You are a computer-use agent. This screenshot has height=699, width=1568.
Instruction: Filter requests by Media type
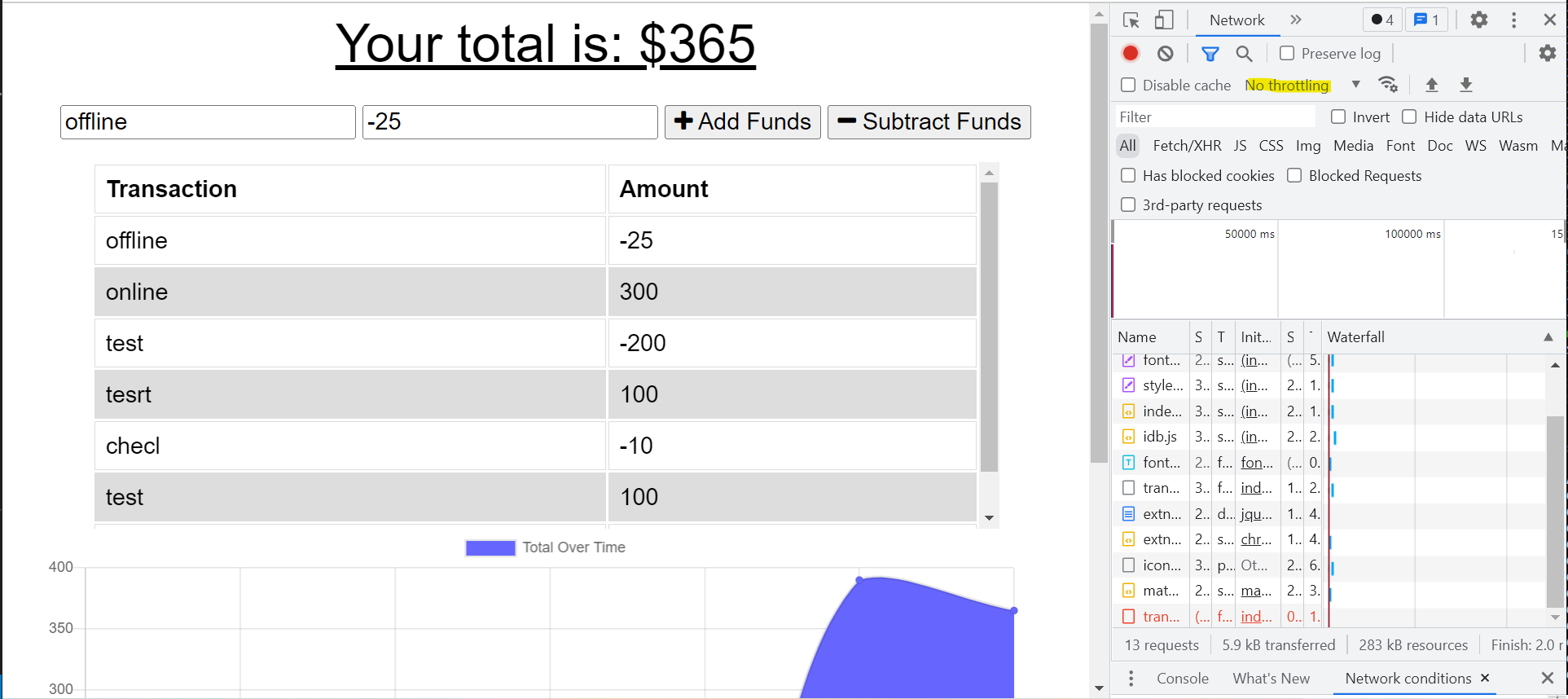[x=1353, y=146]
